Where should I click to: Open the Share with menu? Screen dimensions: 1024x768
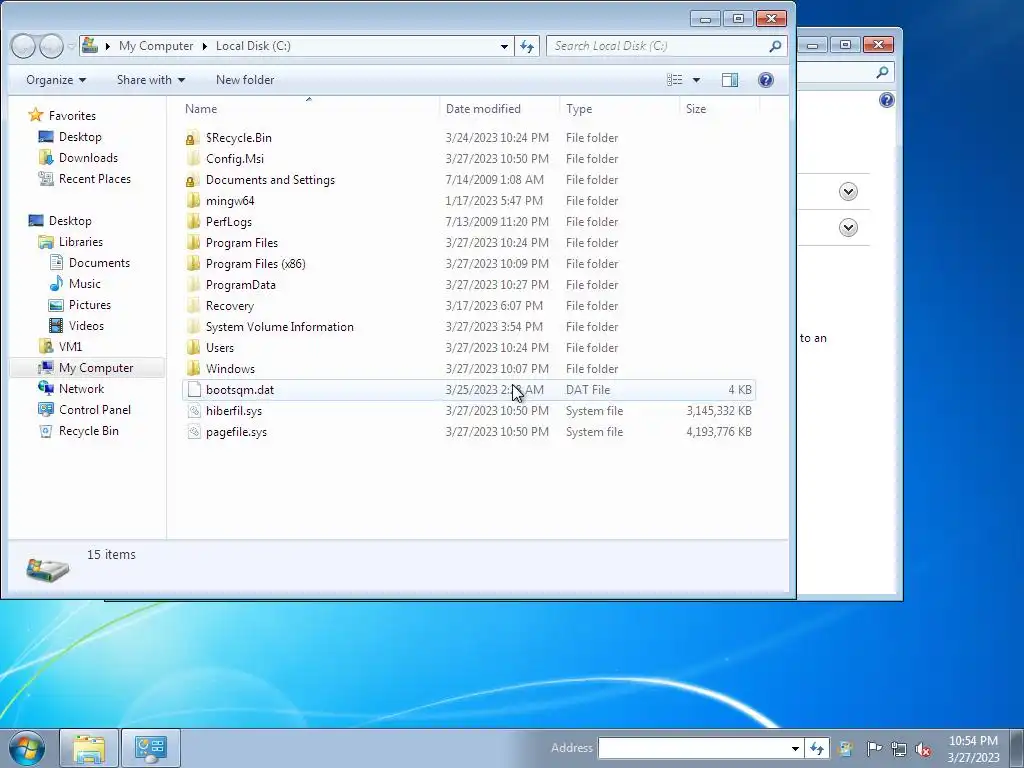click(151, 80)
